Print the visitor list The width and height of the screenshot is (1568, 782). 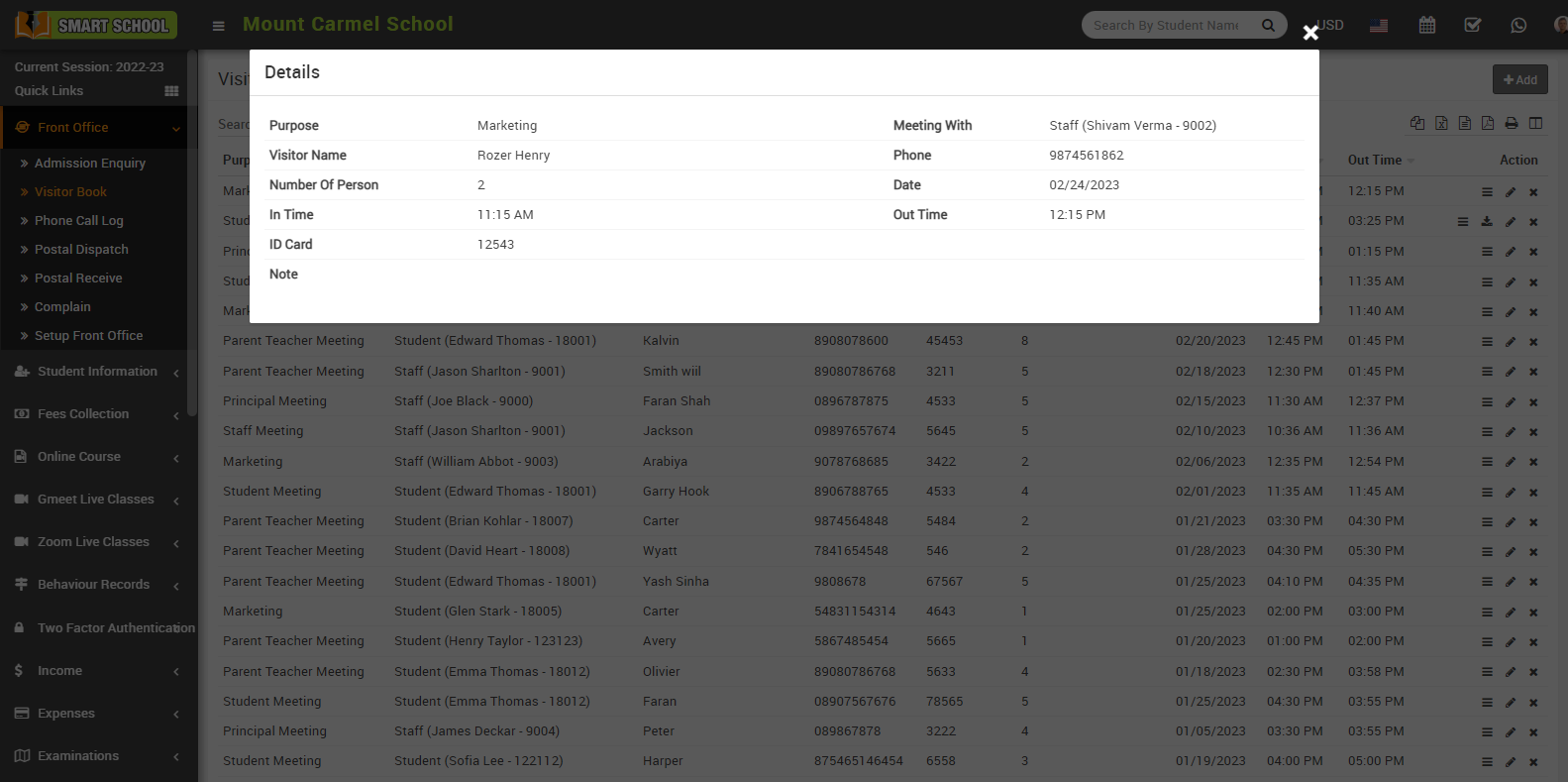(1512, 123)
